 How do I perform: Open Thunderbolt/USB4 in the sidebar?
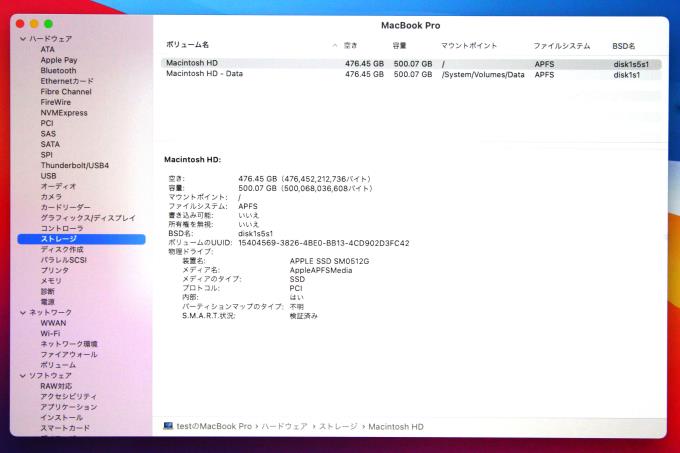click(x=75, y=165)
